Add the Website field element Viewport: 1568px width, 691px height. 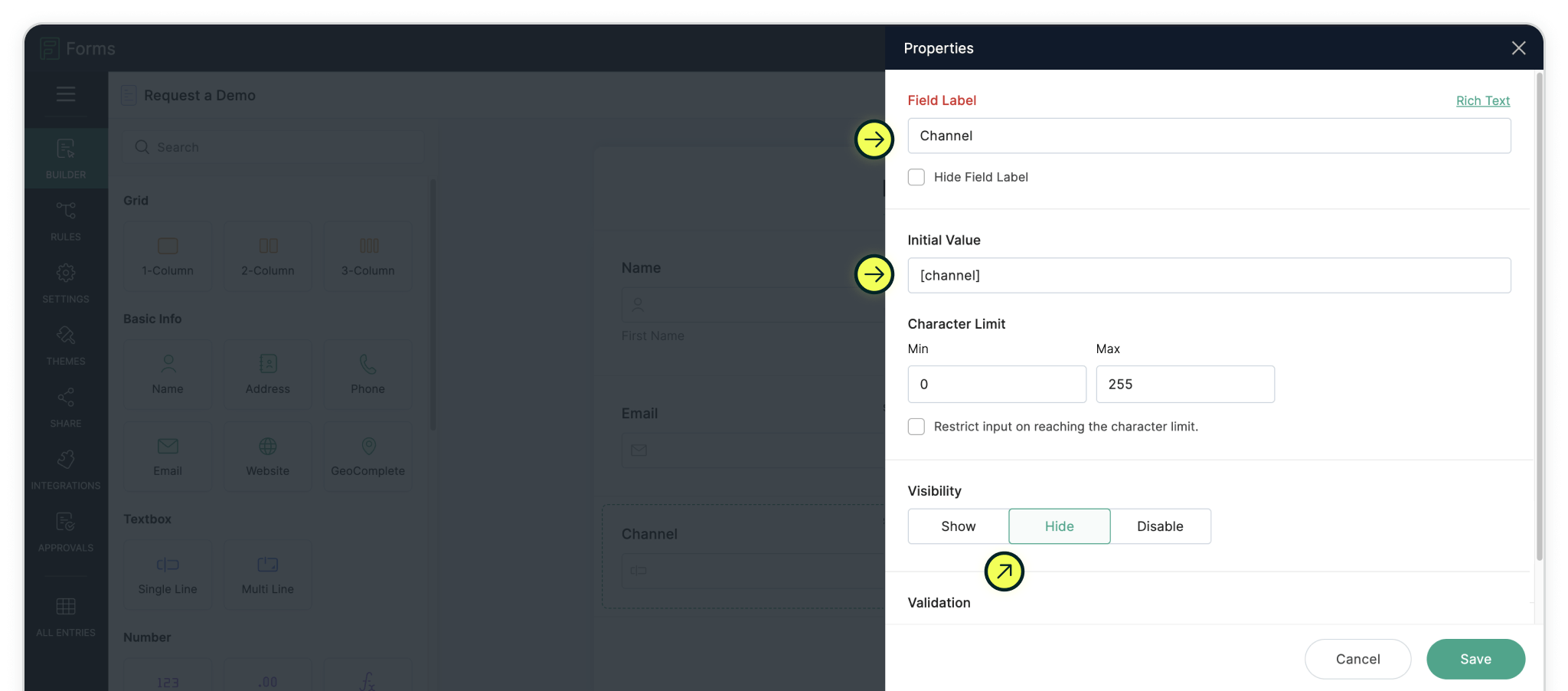pos(268,456)
